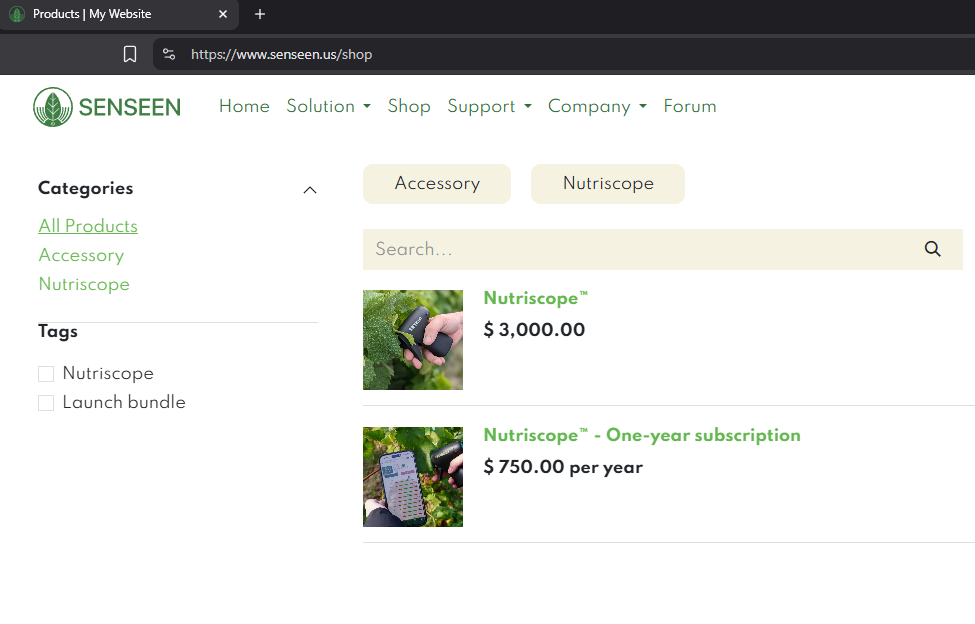
Task: Check the Nutriscope tag checkbox
Action: coord(46,373)
